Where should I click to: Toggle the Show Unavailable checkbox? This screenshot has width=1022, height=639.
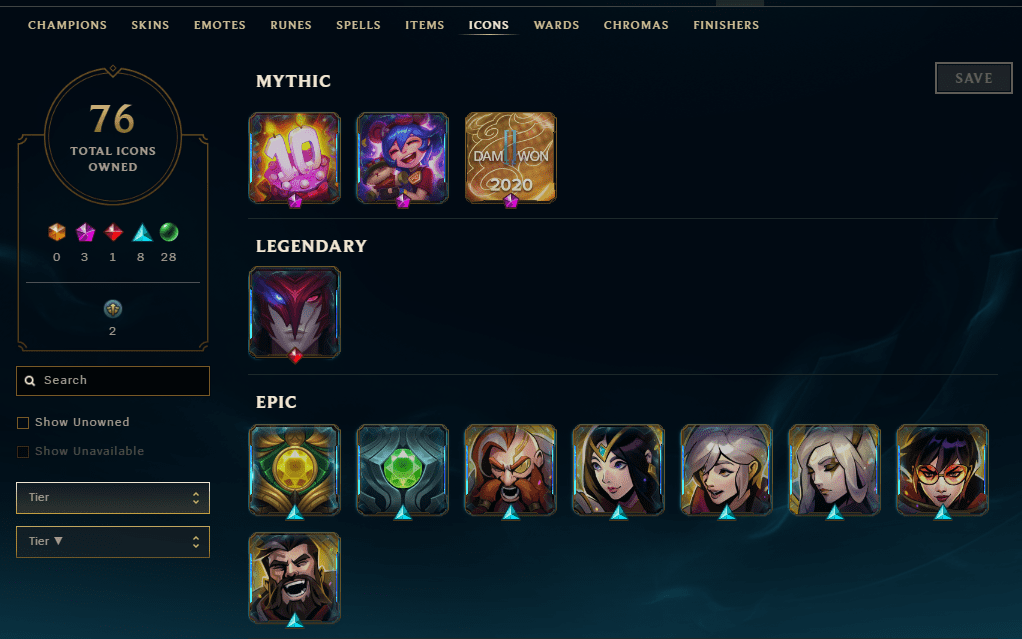pos(23,451)
